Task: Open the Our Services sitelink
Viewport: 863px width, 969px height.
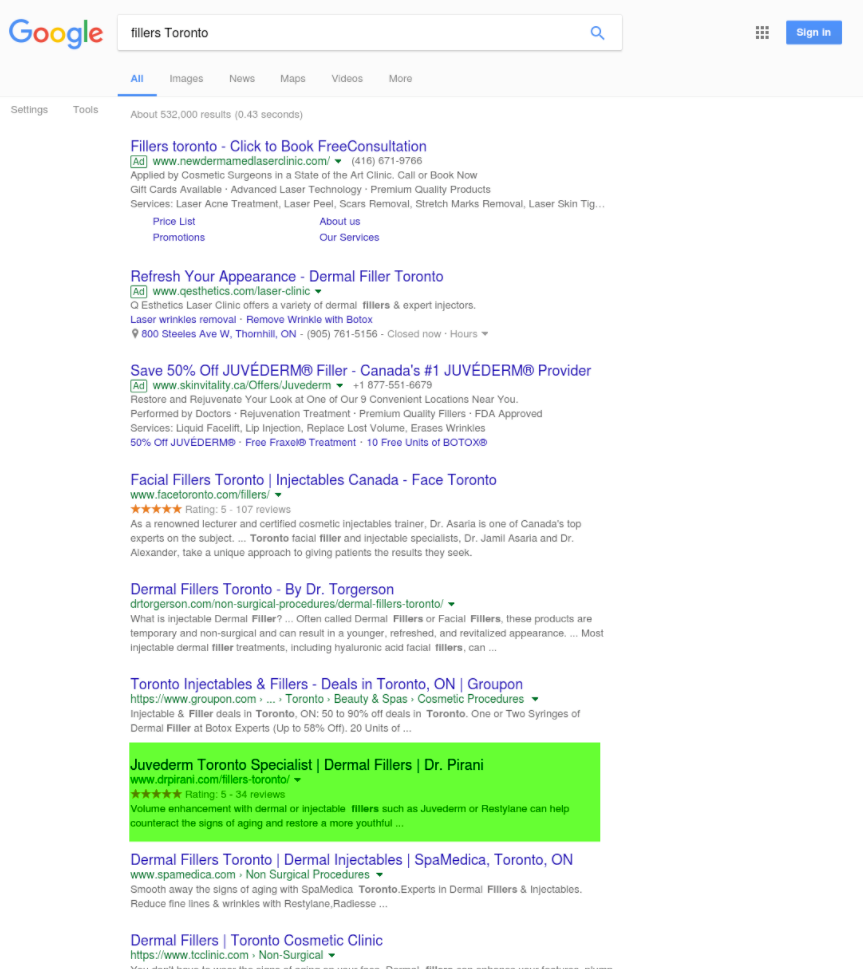Action: pyautogui.click(x=349, y=237)
